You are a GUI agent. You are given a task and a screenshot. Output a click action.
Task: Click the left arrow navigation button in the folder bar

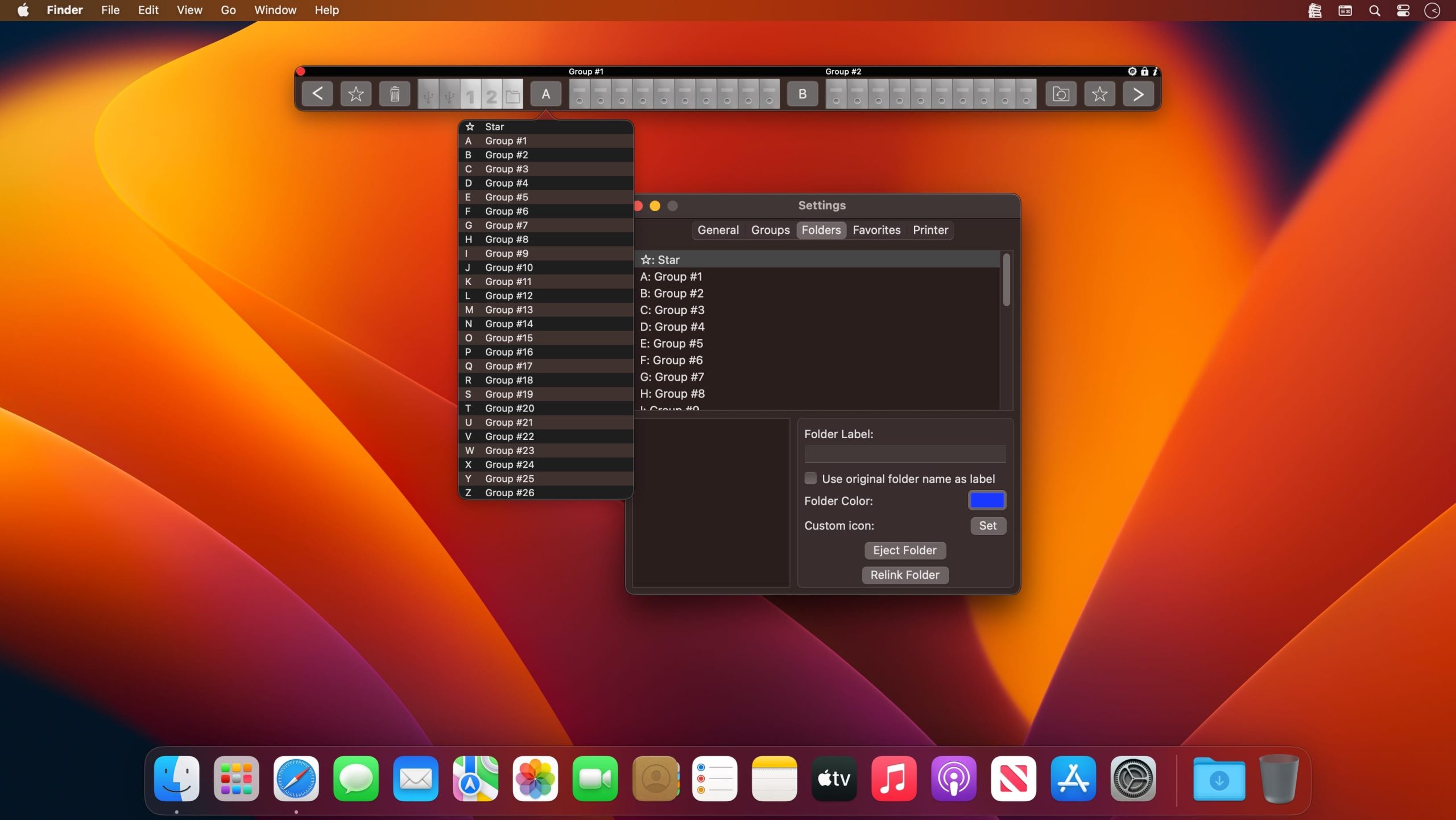[317, 94]
